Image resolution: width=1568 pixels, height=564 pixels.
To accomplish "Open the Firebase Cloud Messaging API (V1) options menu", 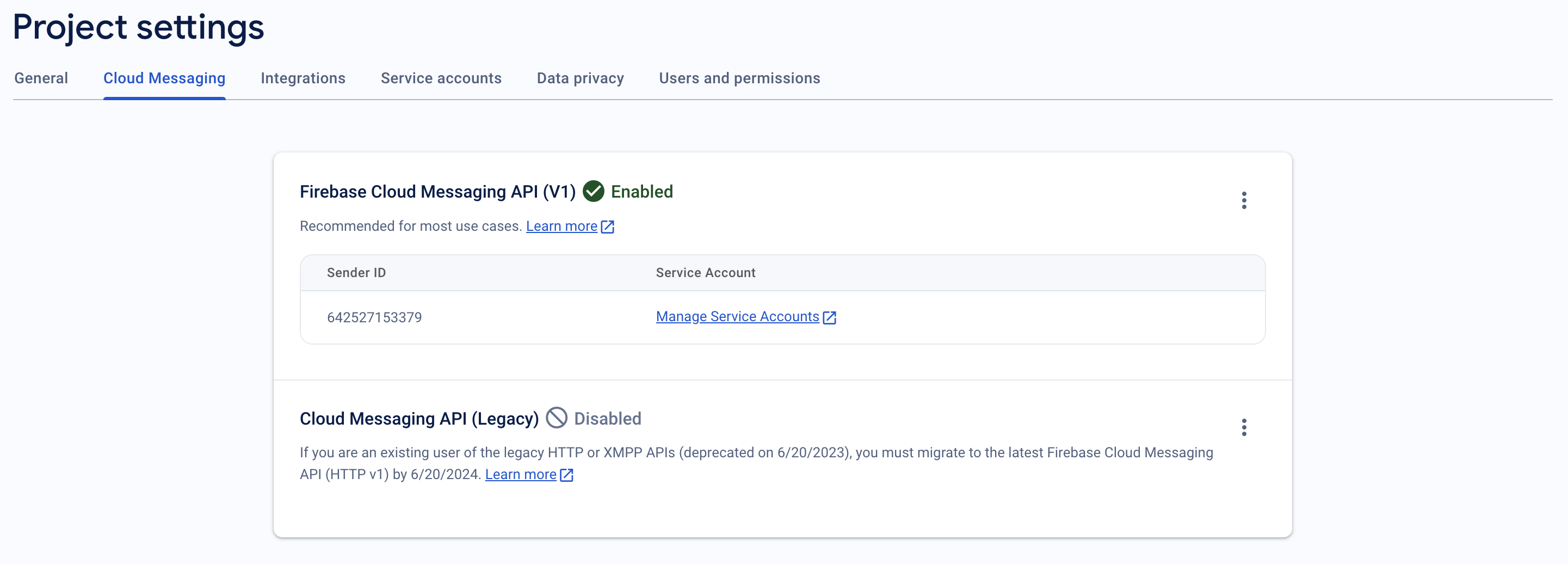I will click(x=1244, y=200).
